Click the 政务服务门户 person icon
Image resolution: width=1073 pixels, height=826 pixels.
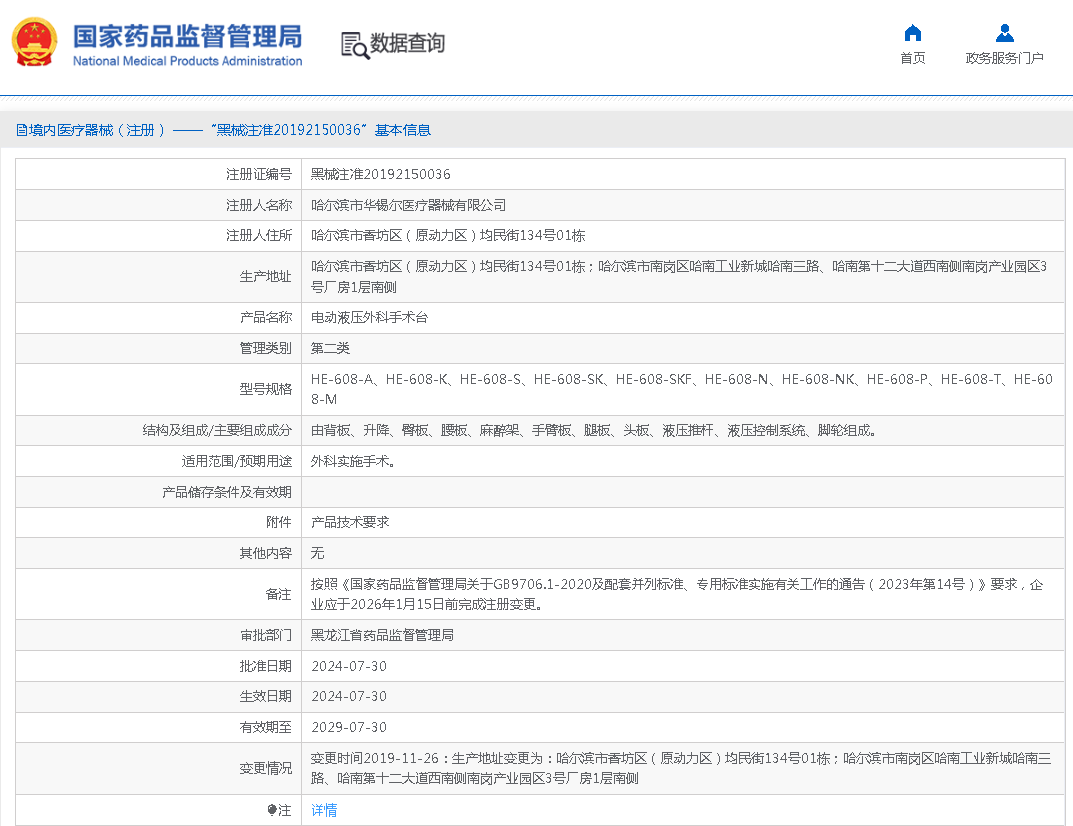pos(1004,33)
